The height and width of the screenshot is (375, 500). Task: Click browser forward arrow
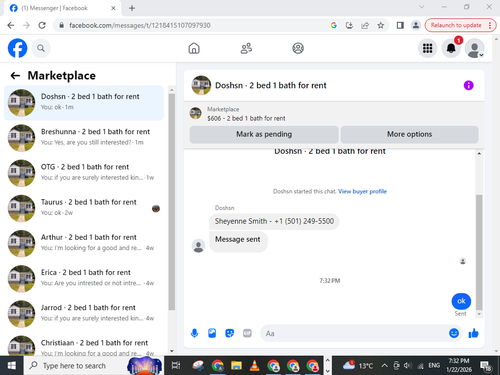(26, 25)
